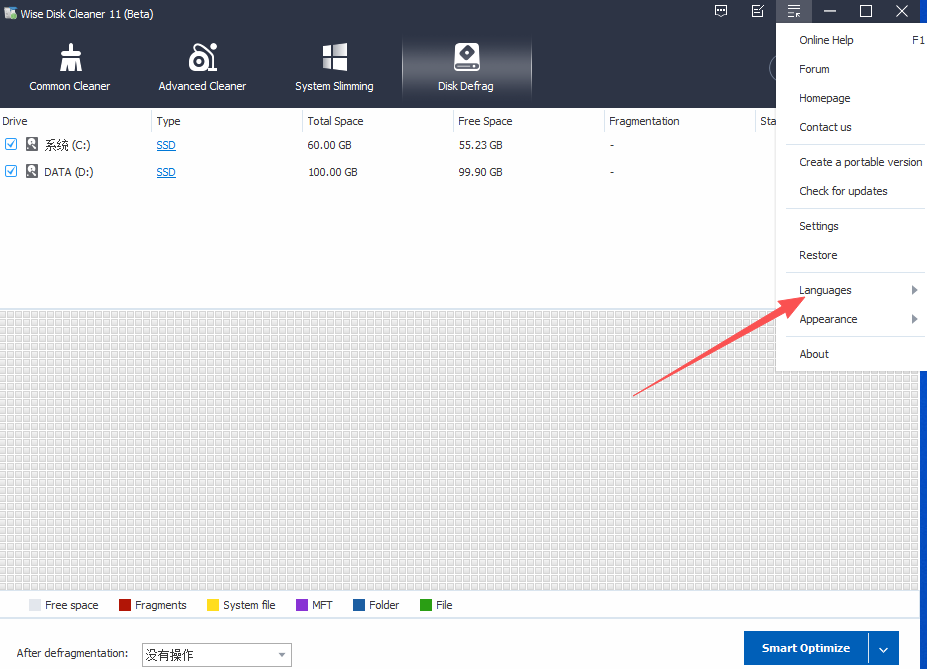Screen dimensions: 927x669
Task: Click the SSD link for C: drive
Action: point(166,146)
